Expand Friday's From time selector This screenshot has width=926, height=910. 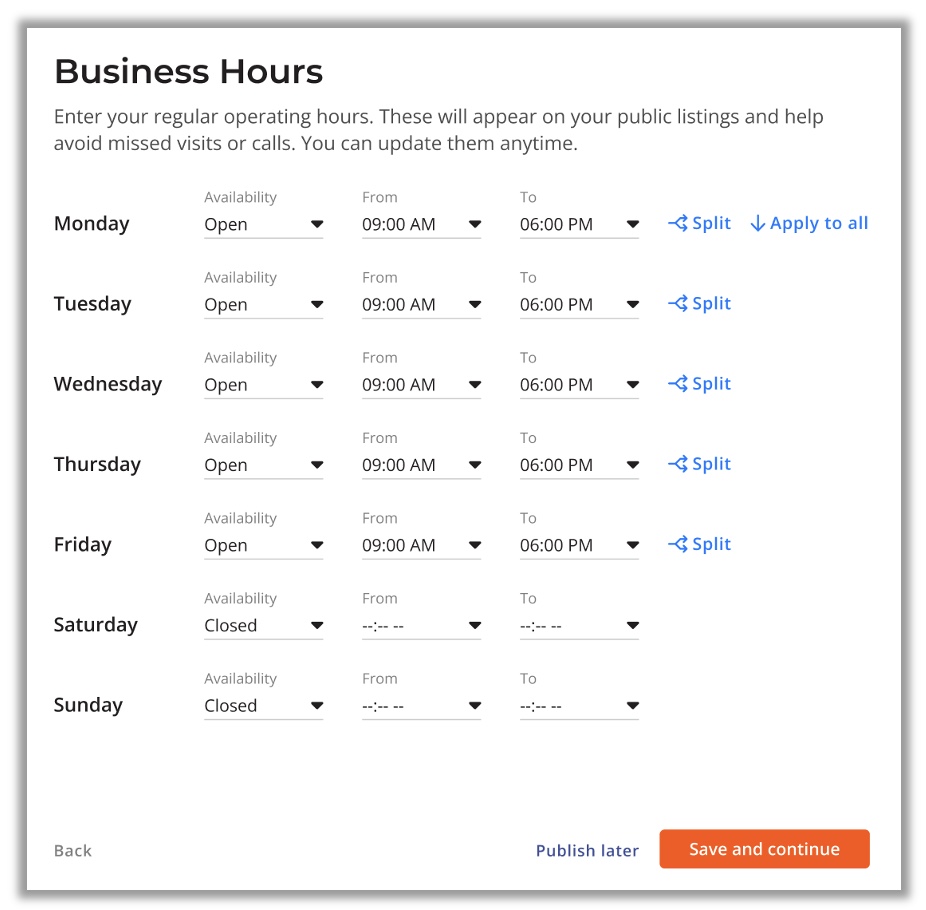tap(421, 545)
